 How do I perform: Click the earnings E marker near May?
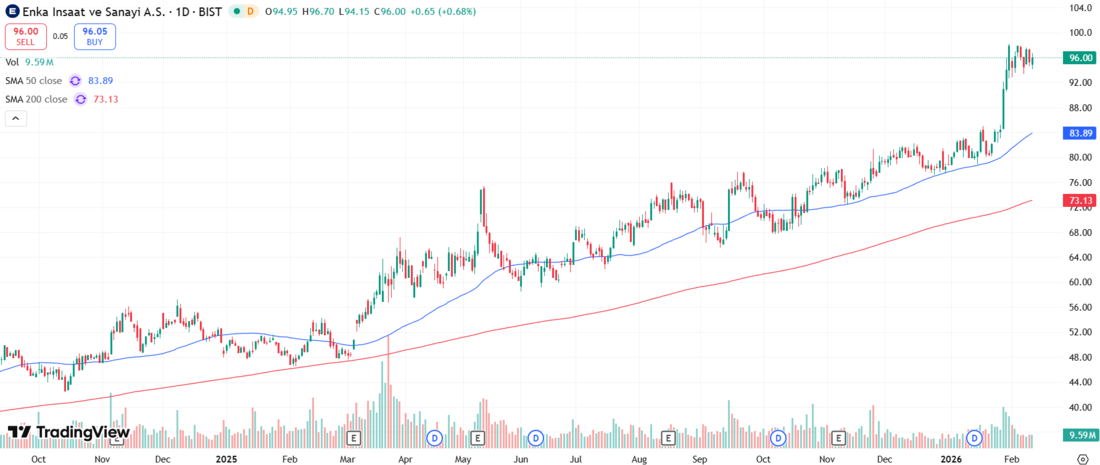point(478,438)
